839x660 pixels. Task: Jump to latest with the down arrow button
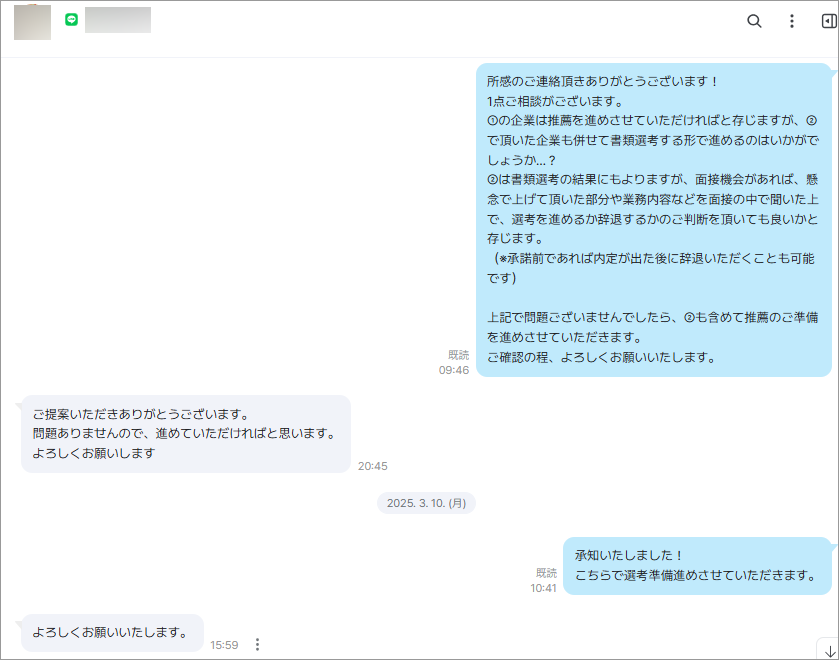pyautogui.click(x=827, y=649)
